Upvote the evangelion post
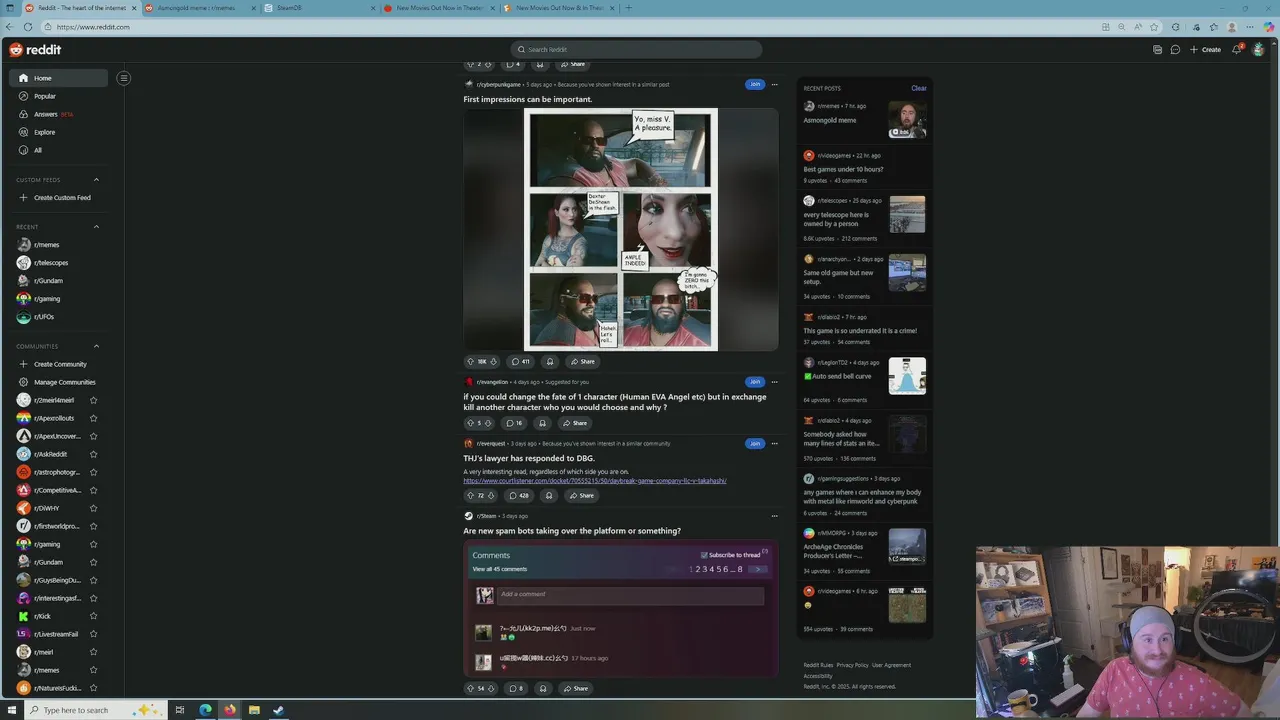Screen dimensions: 1280x720 [469, 423]
